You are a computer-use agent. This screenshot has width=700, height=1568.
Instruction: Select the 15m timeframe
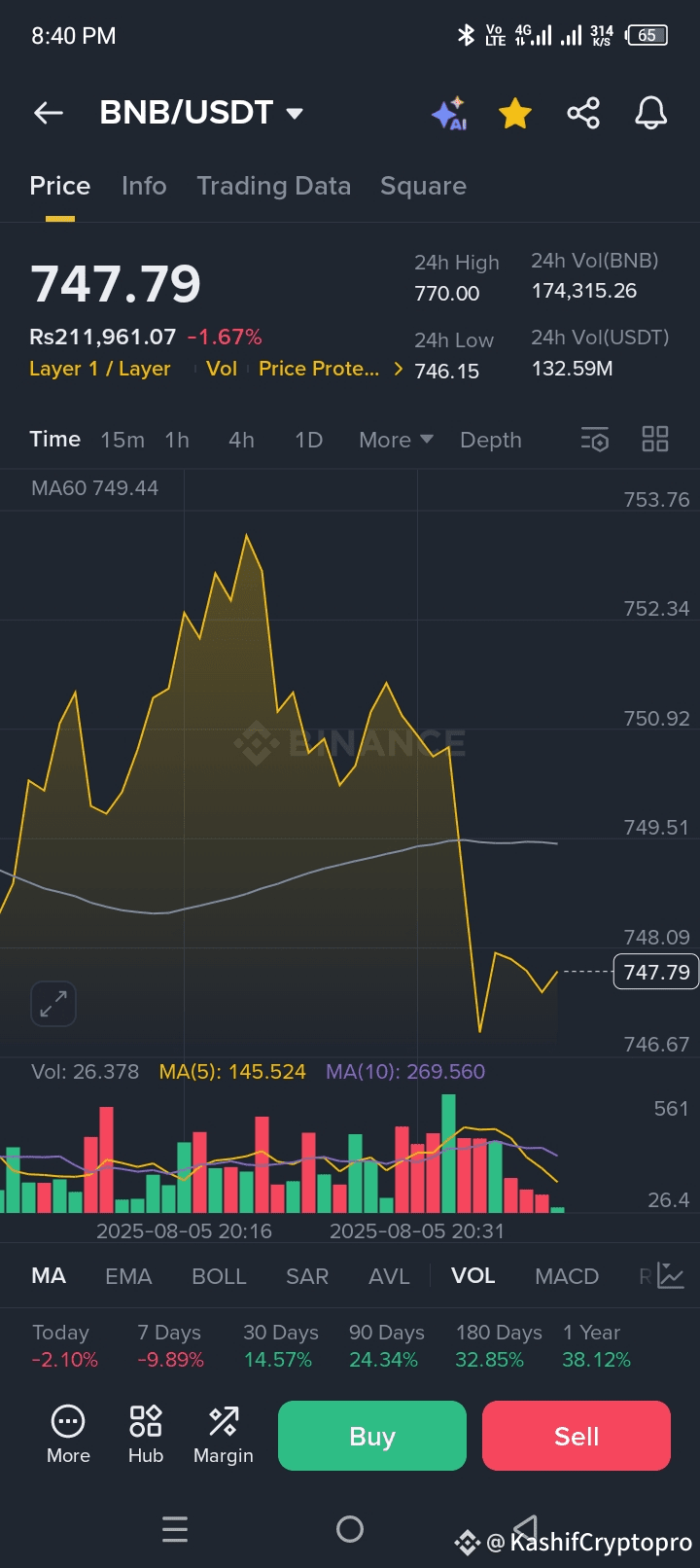[x=122, y=440]
